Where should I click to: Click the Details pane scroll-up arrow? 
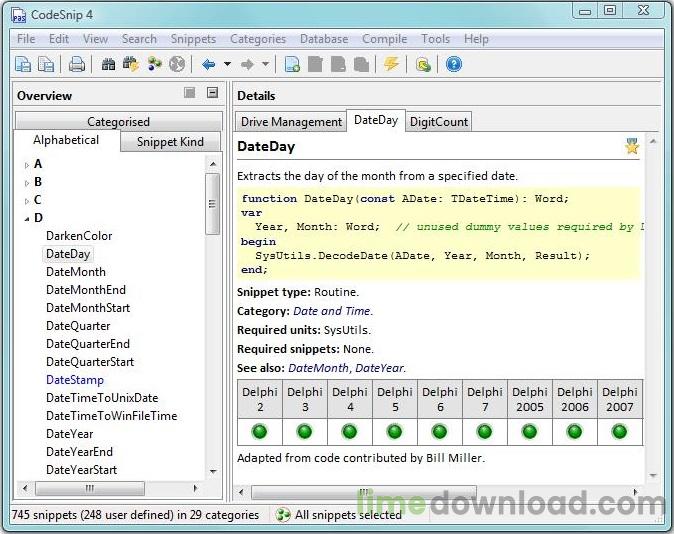click(x=653, y=141)
